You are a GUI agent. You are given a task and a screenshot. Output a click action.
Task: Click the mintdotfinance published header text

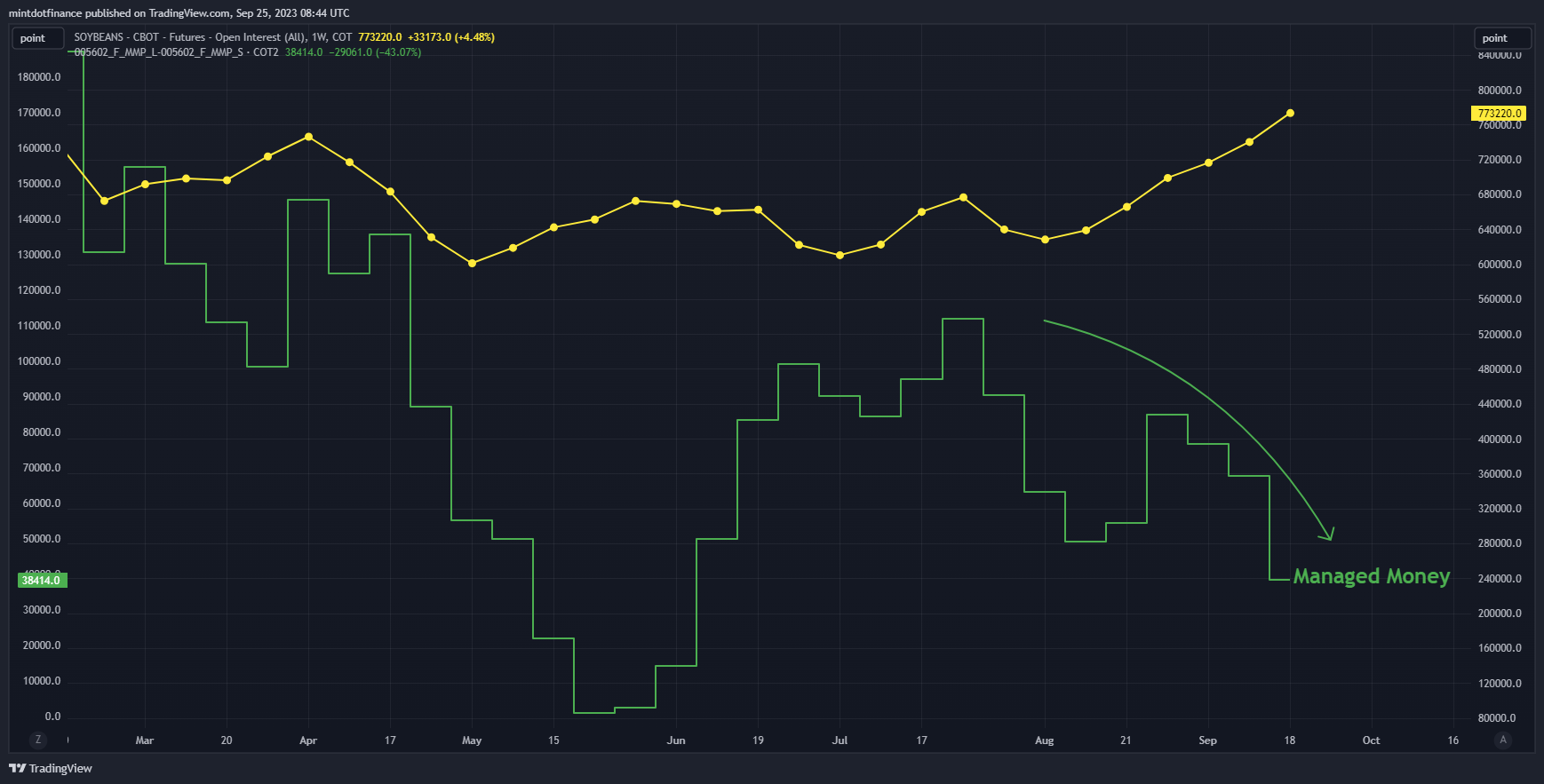coord(179,13)
